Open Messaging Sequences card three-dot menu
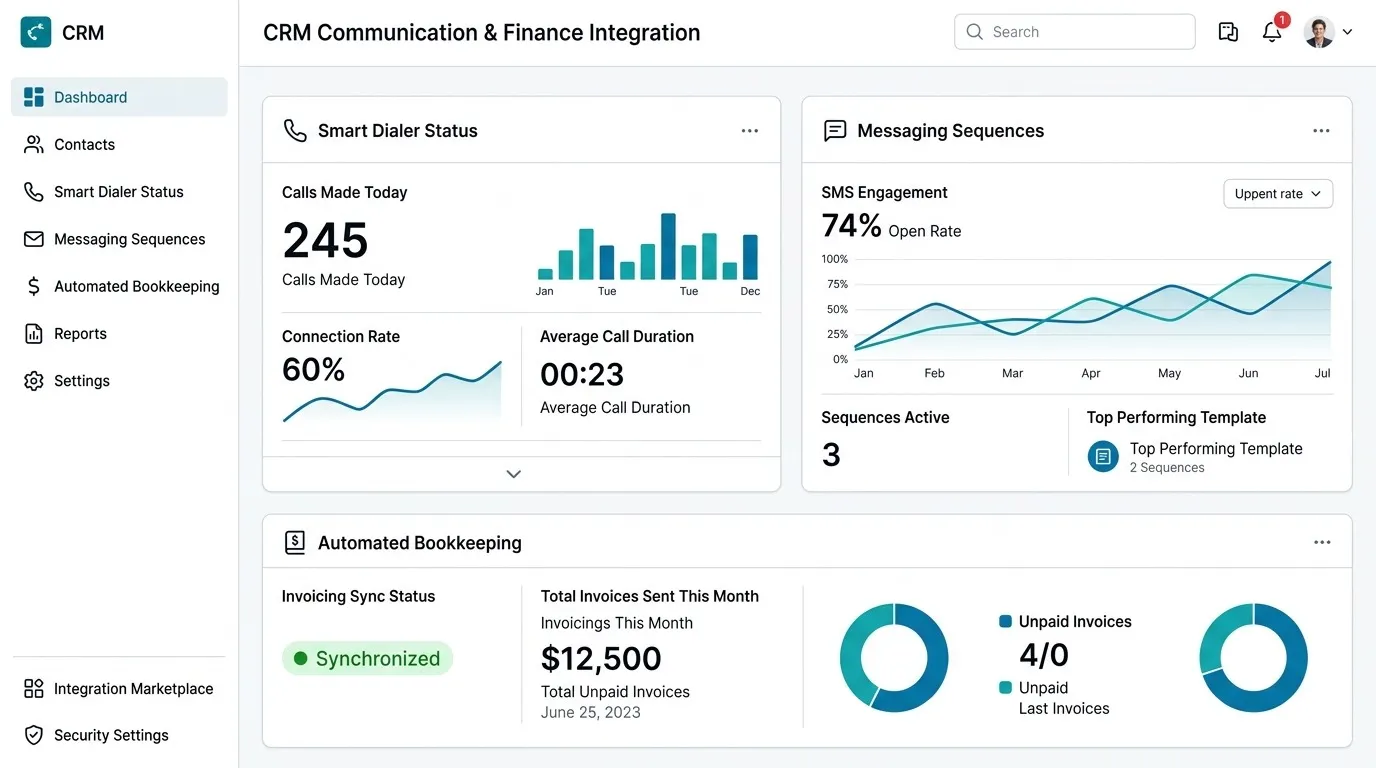Viewport: 1376px width, 768px height. pyautogui.click(x=1321, y=131)
